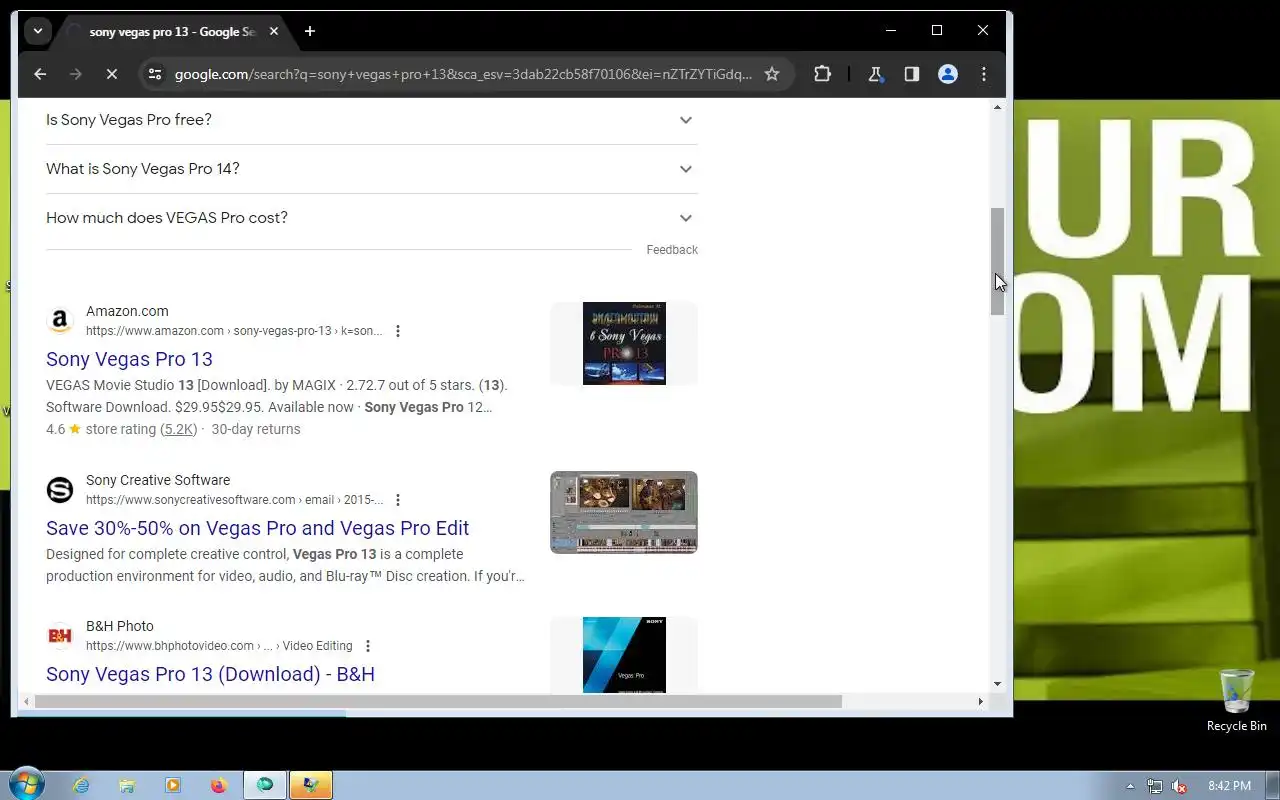Viewport: 1280px width, 800px height.
Task: Open Windows Media Player taskbar icon
Action: (x=173, y=785)
